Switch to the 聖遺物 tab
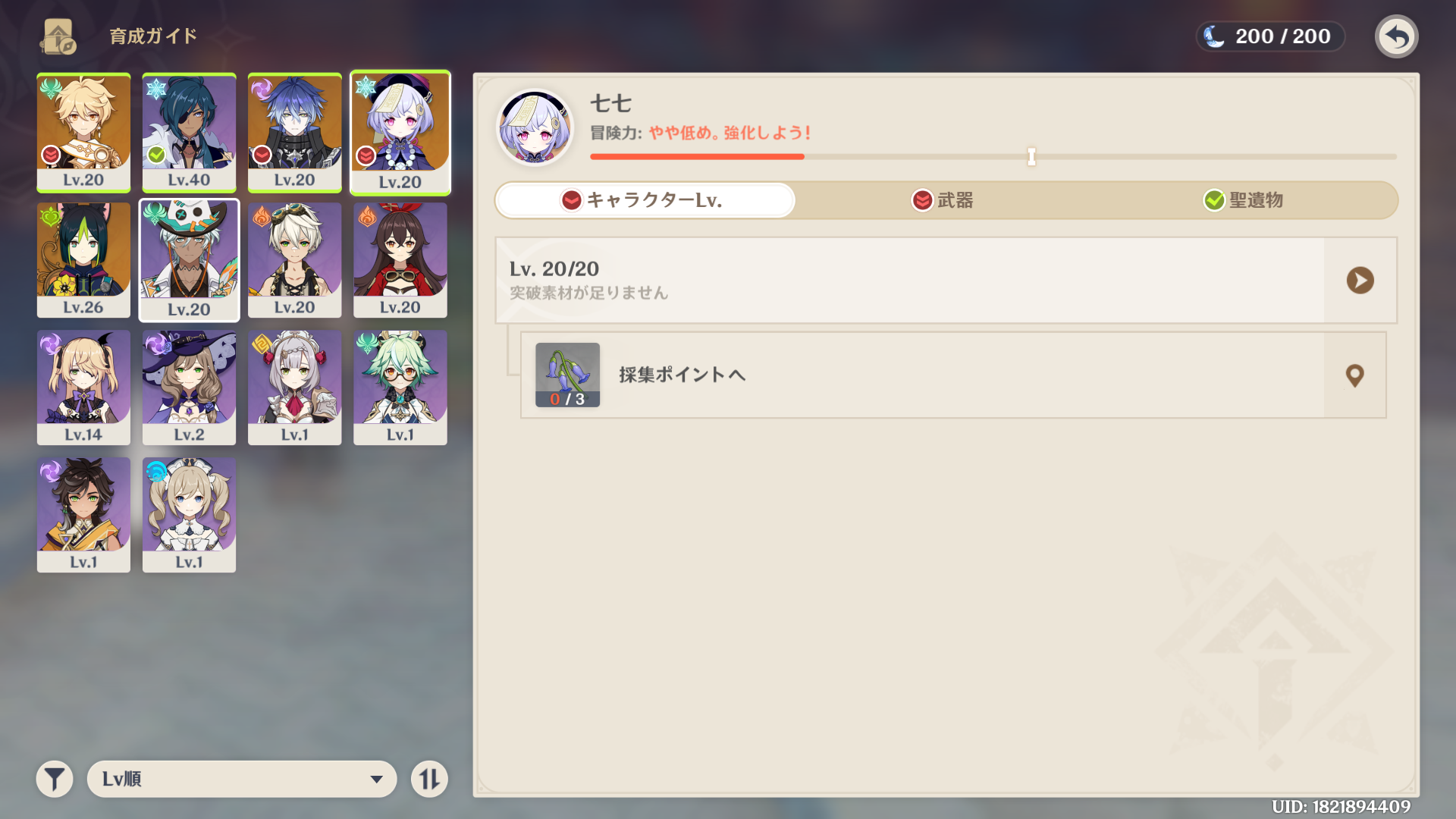The width and height of the screenshot is (1456, 819). click(1244, 200)
